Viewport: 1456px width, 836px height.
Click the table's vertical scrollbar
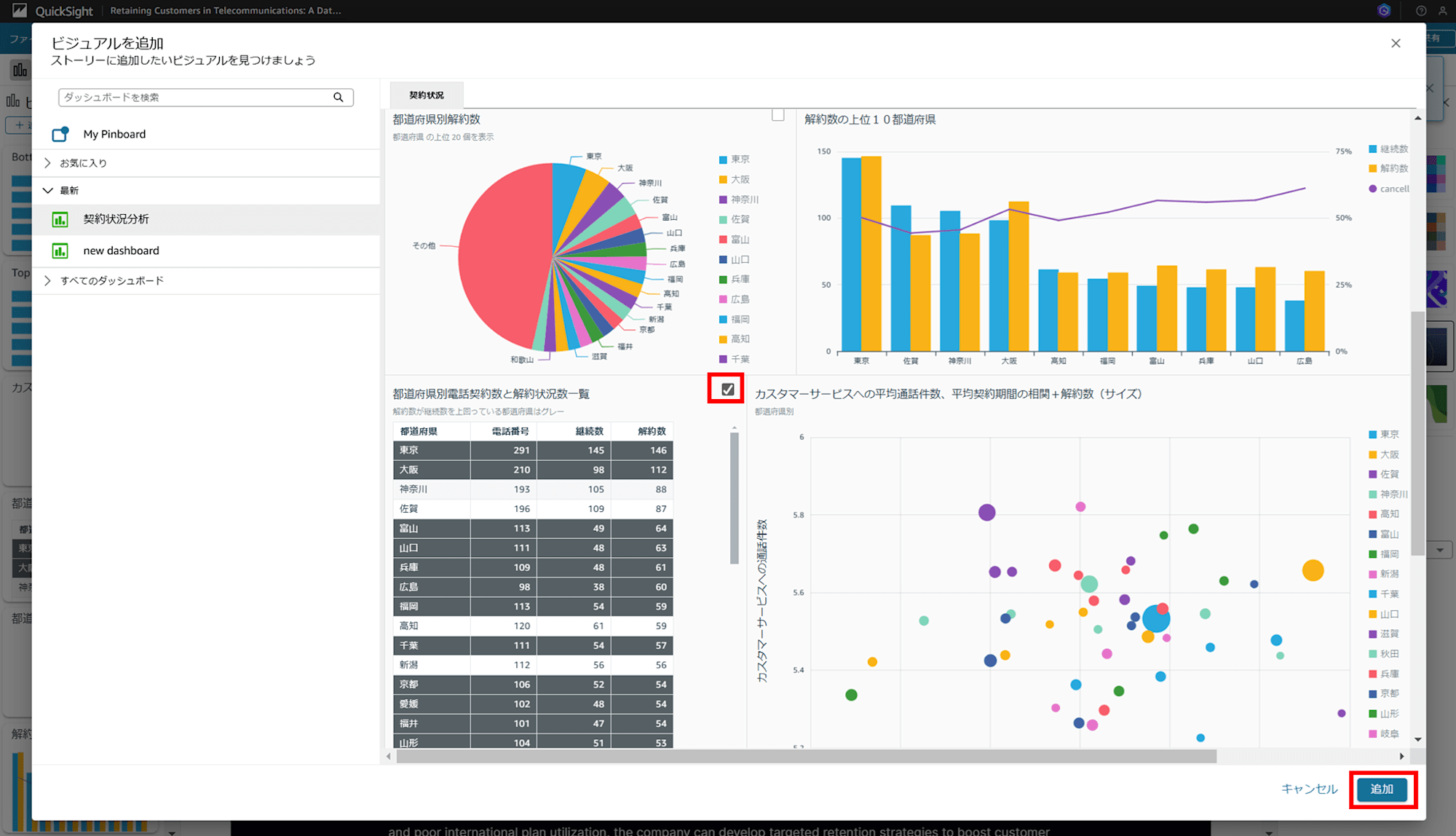(x=734, y=498)
